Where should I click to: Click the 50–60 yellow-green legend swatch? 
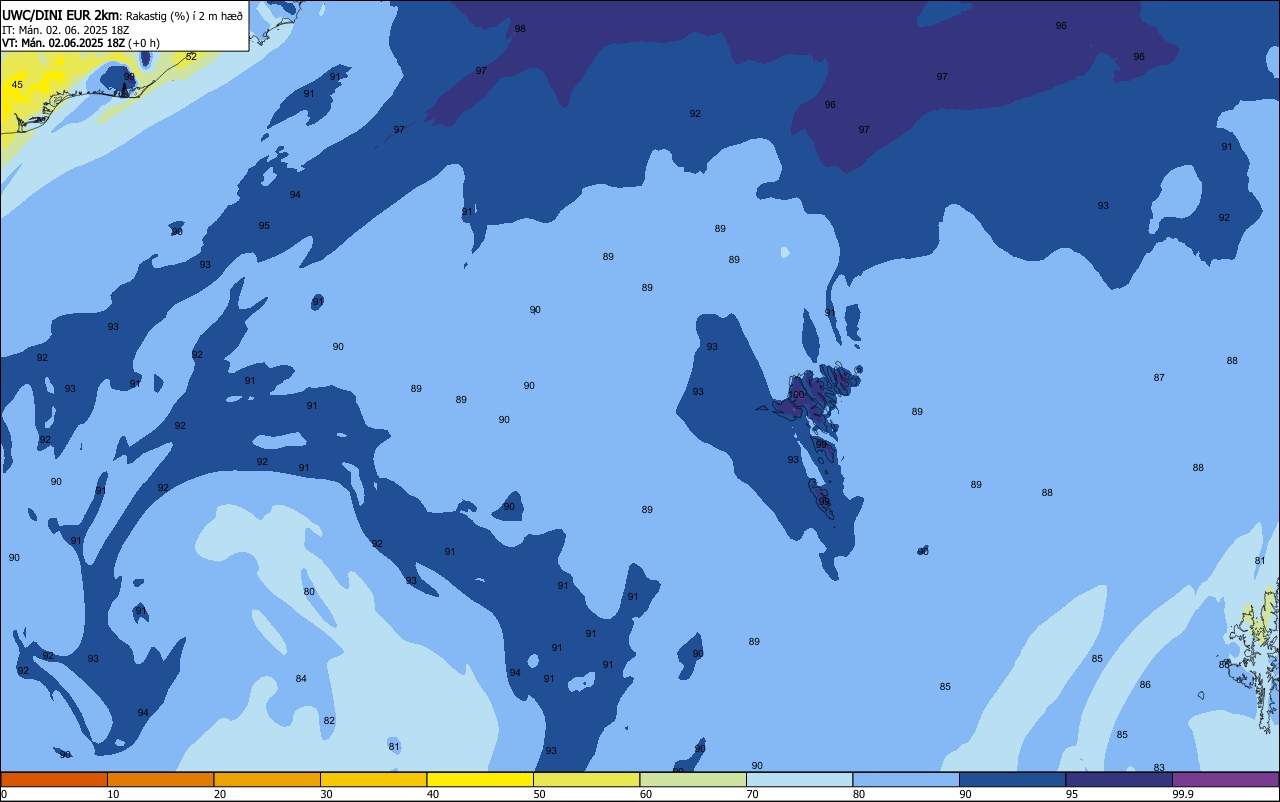pos(586,779)
